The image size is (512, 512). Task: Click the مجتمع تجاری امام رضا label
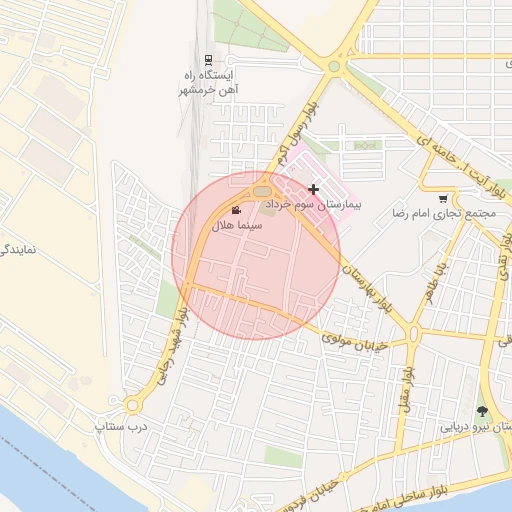(444, 213)
